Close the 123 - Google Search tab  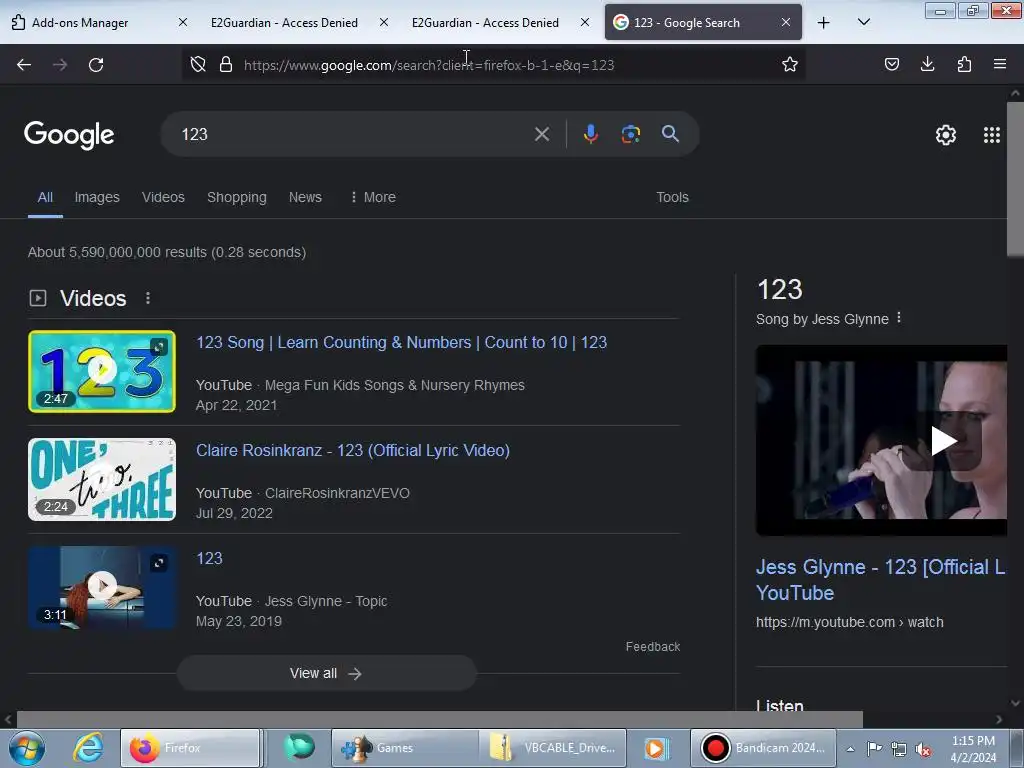pyautogui.click(x=786, y=22)
